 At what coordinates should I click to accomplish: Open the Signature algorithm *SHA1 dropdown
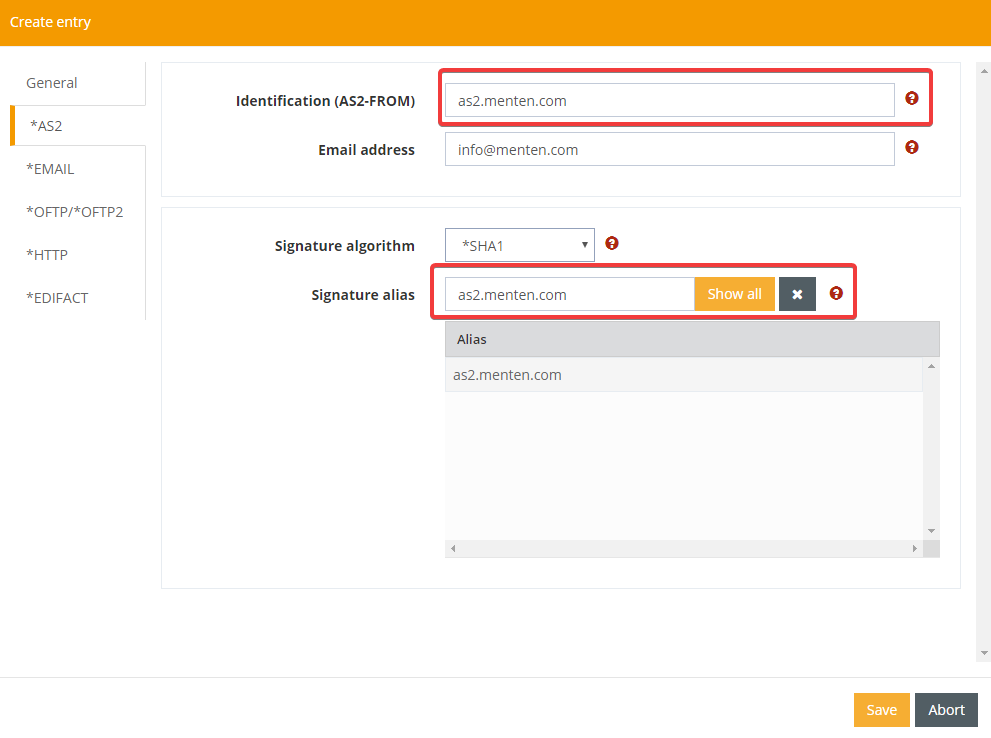point(520,245)
